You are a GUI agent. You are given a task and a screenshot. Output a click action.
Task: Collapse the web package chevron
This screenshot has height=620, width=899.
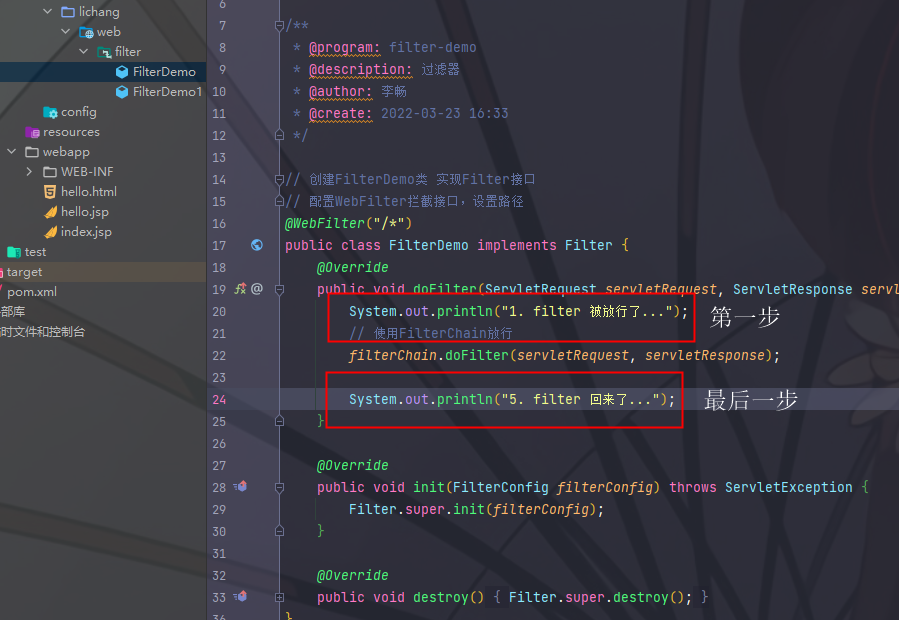click(x=65, y=32)
